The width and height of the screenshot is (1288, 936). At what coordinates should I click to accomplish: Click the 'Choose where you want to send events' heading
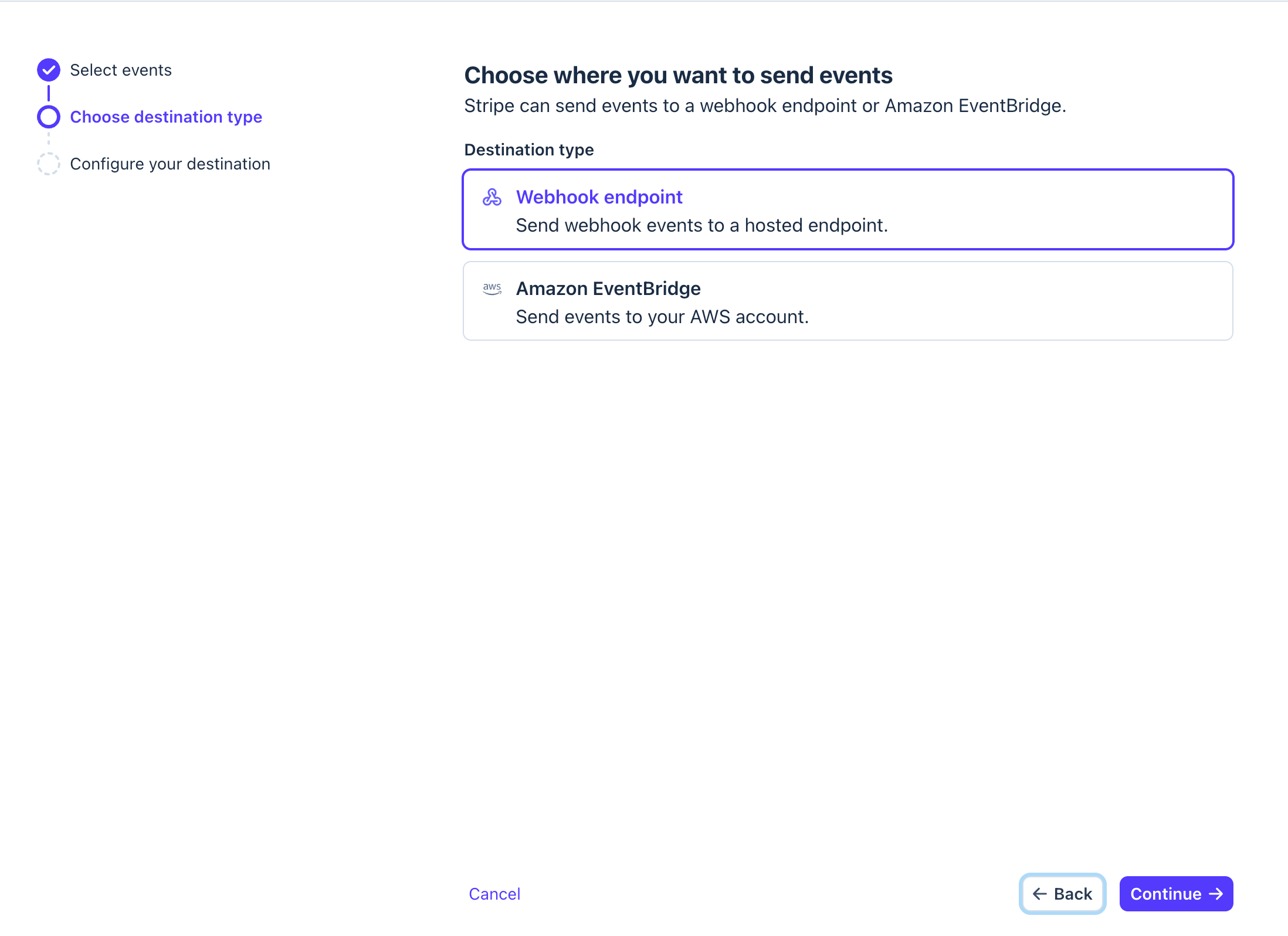[678, 75]
